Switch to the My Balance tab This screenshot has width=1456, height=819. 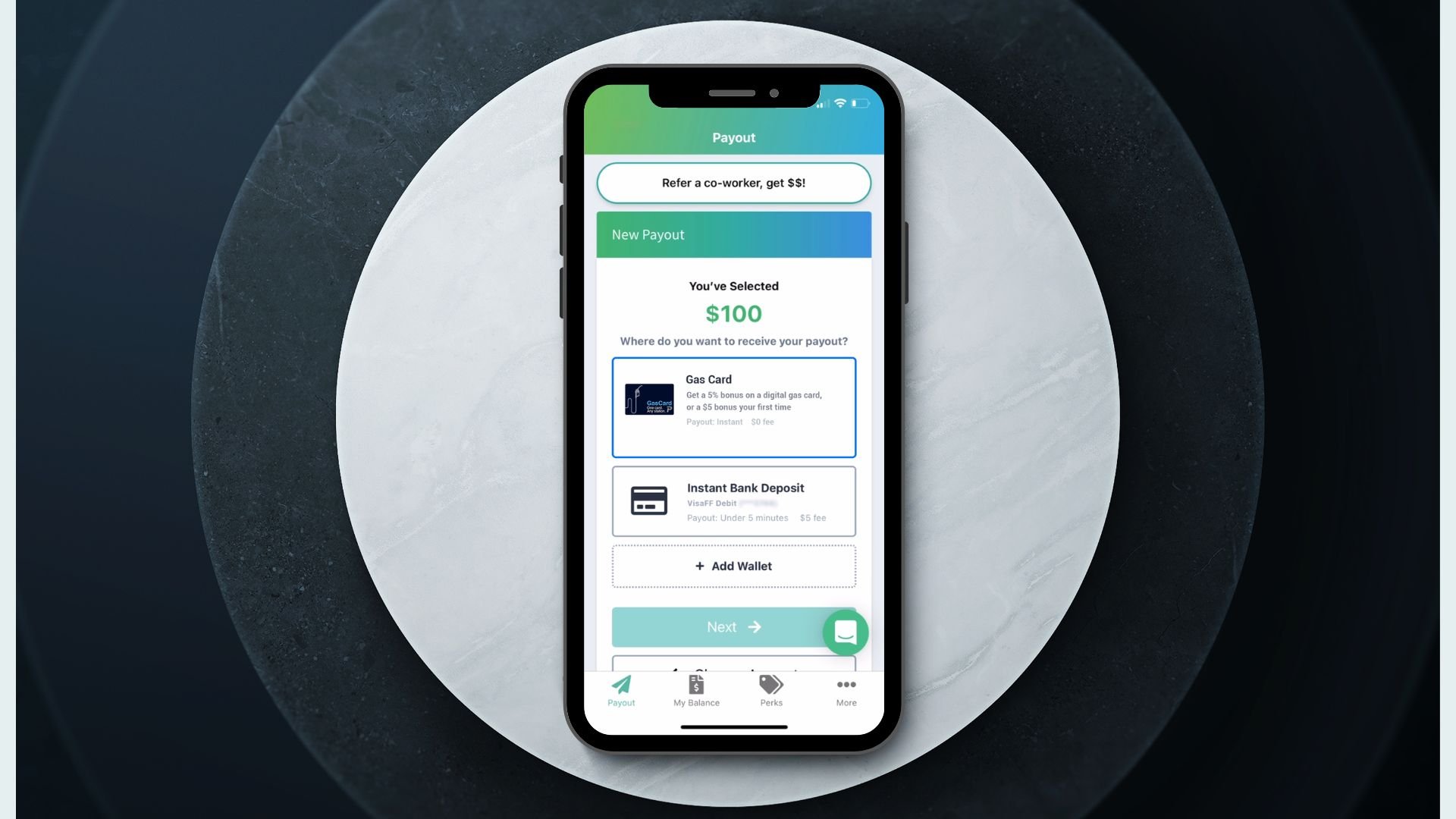[x=696, y=690]
